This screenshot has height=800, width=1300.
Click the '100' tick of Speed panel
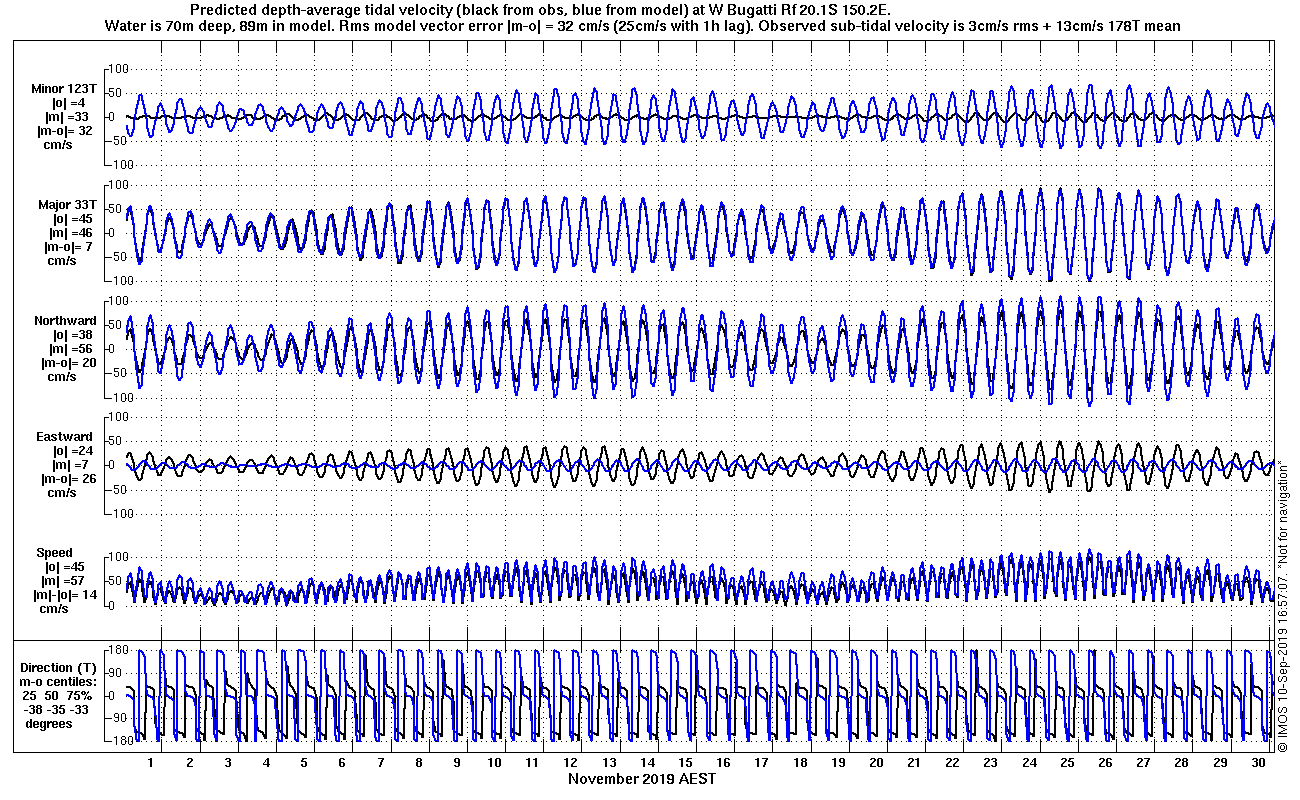coord(119,557)
